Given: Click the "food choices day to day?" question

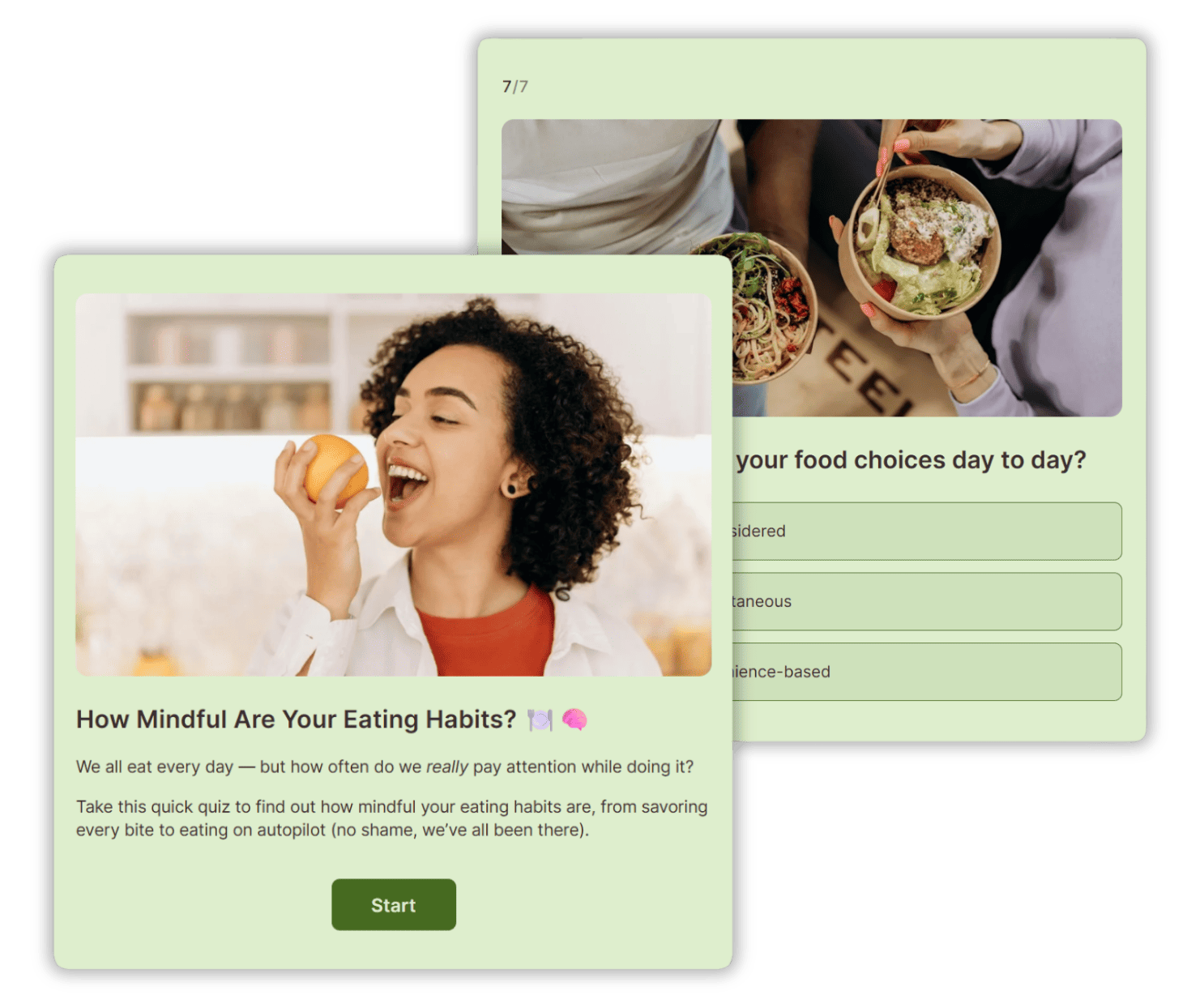Looking at the screenshot, I should [x=911, y=460].
